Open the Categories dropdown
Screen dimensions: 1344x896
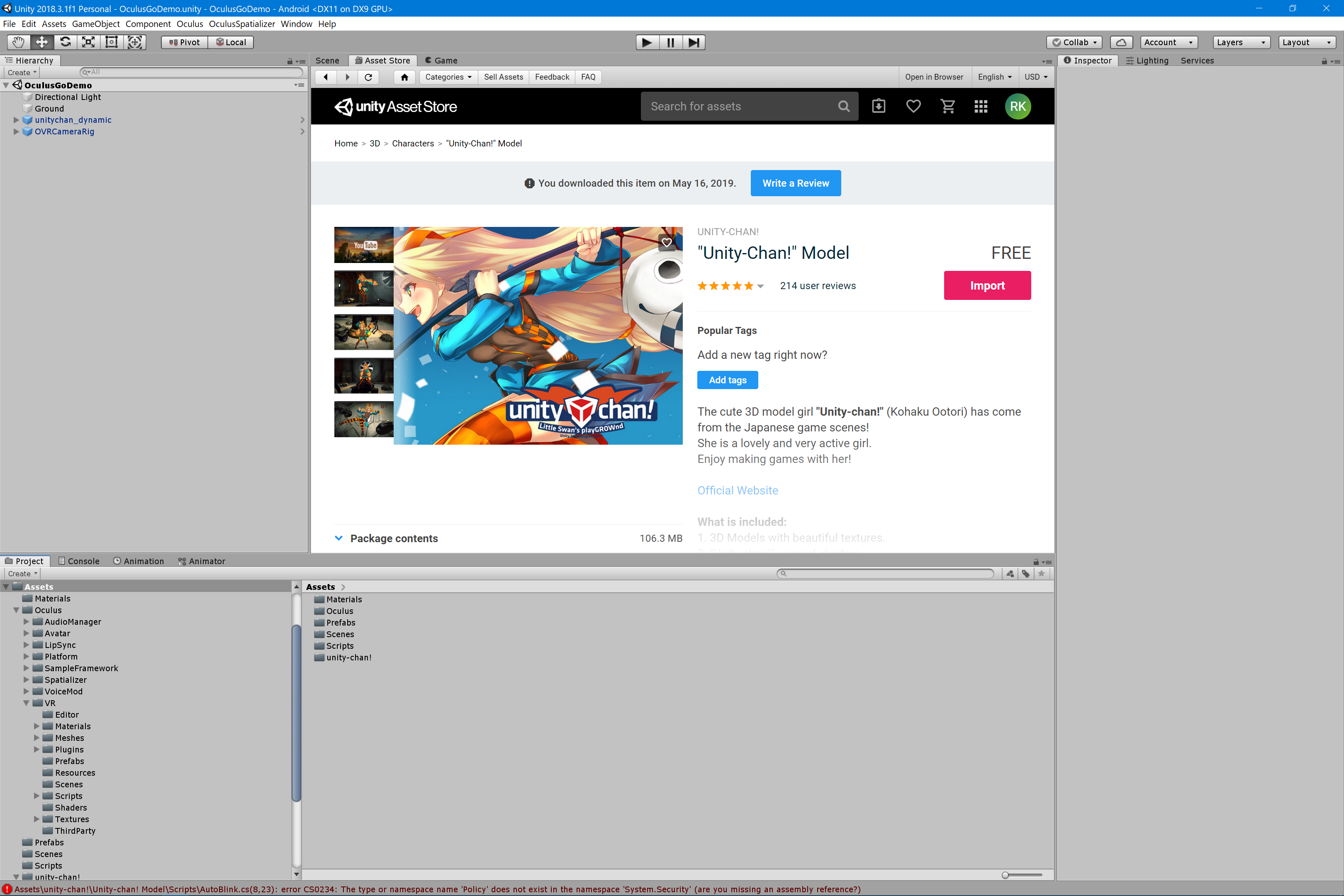pyautogui.click(x=448, y=77)
